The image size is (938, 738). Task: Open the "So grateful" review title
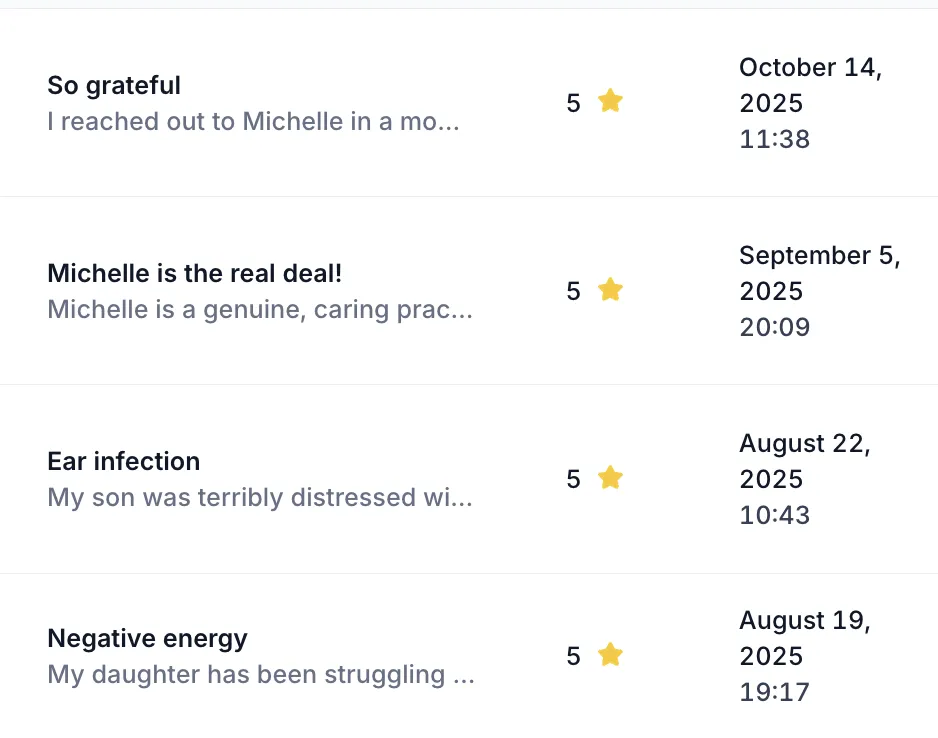click(114, 86)
